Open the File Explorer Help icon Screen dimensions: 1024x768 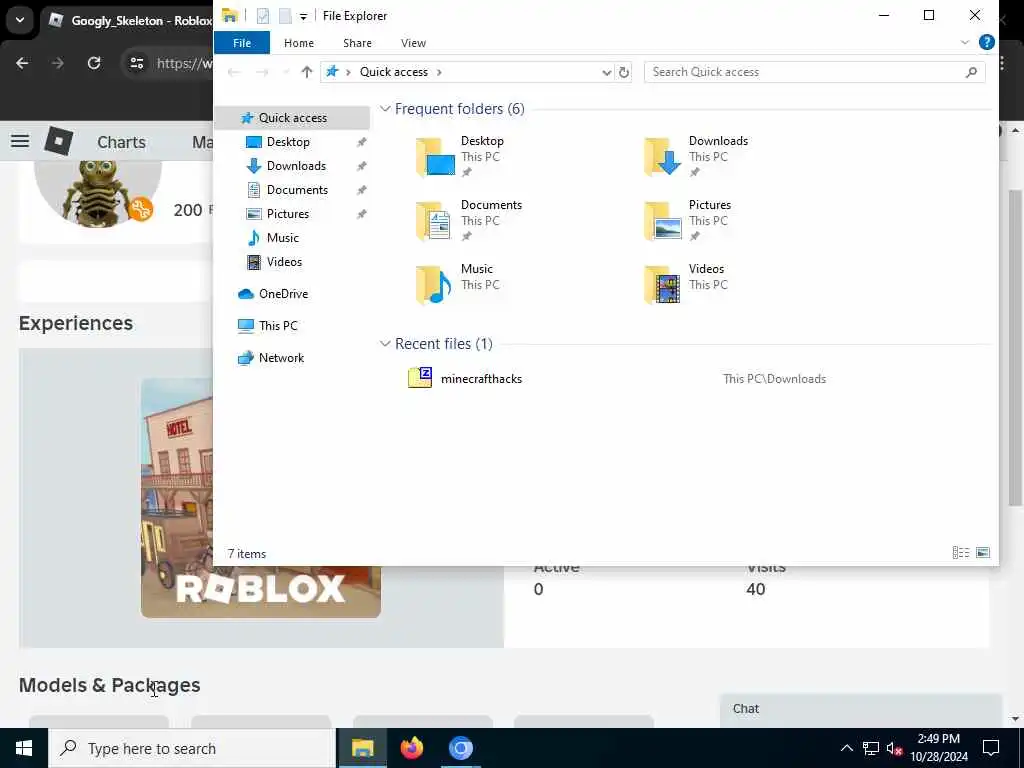click(986, 42)
